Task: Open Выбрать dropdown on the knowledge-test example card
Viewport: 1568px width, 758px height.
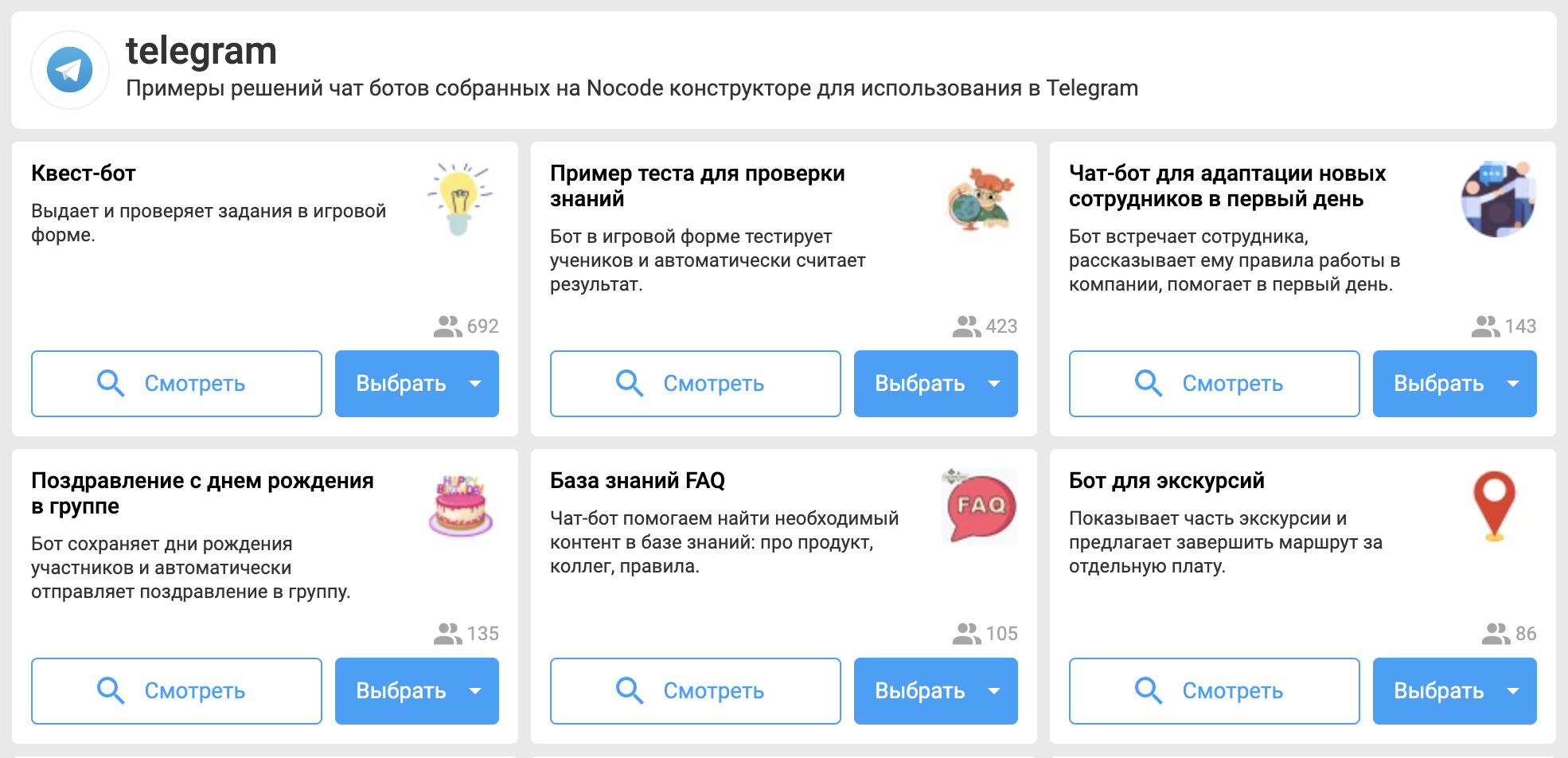Action: click(x=994, y=384)
